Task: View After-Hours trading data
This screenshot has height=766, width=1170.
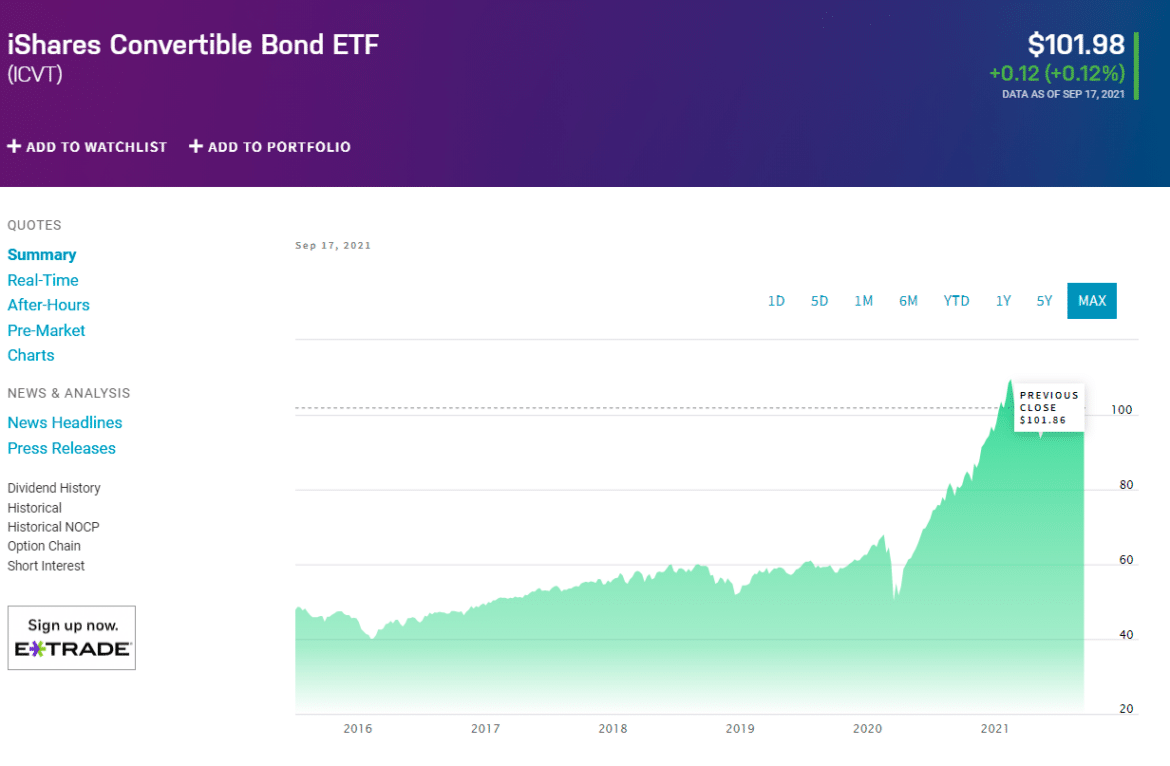Action: [x=48, y=304]
